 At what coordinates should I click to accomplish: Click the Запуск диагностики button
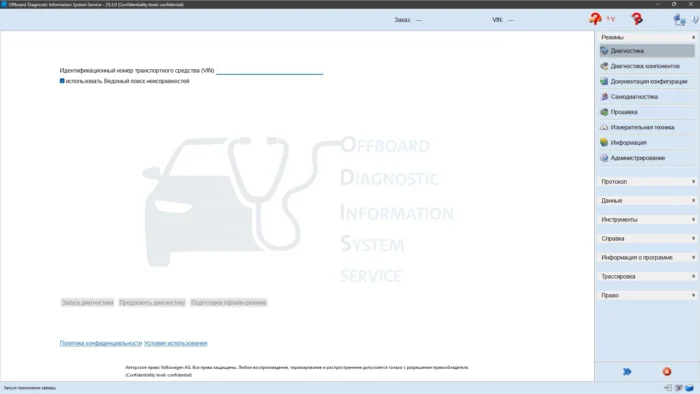[88, 303]
